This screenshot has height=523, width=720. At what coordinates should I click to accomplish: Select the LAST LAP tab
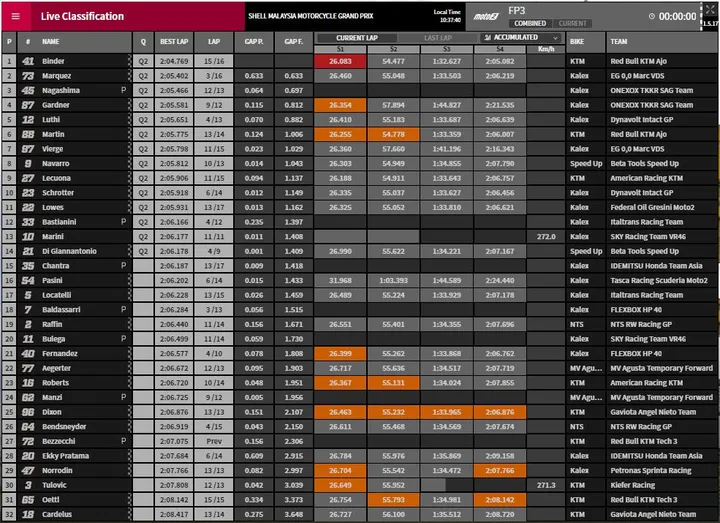438,38
